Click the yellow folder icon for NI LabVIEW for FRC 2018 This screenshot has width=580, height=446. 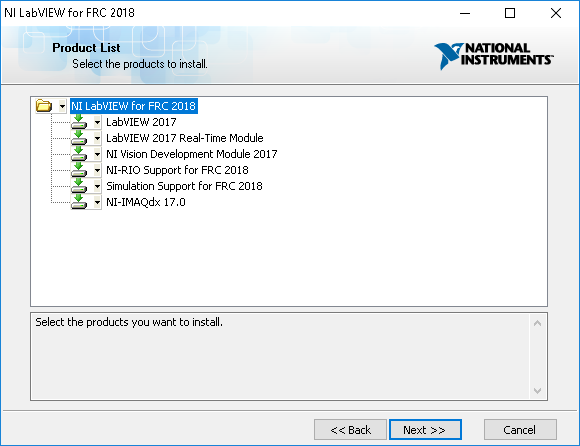(44, 106)
